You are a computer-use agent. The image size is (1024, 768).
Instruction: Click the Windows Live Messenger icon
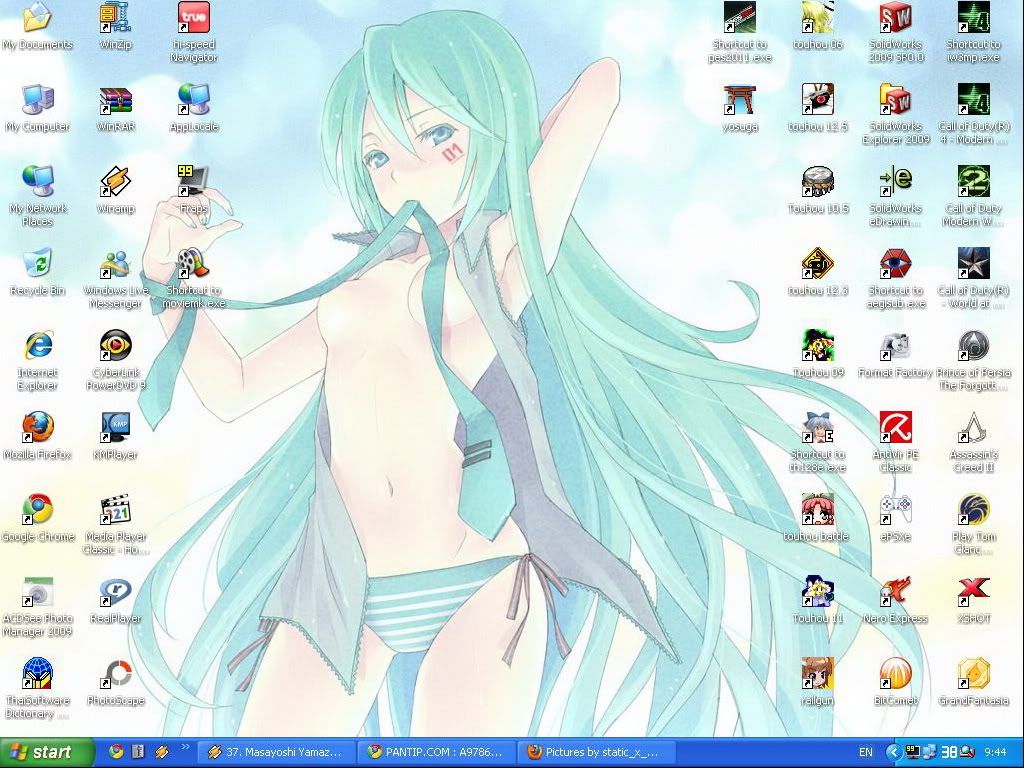pos(116,263)
